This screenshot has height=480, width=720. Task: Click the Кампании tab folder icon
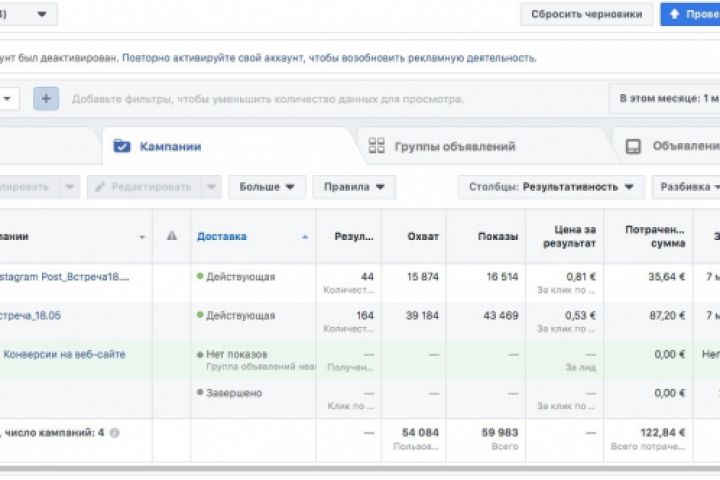click(122, 146)
